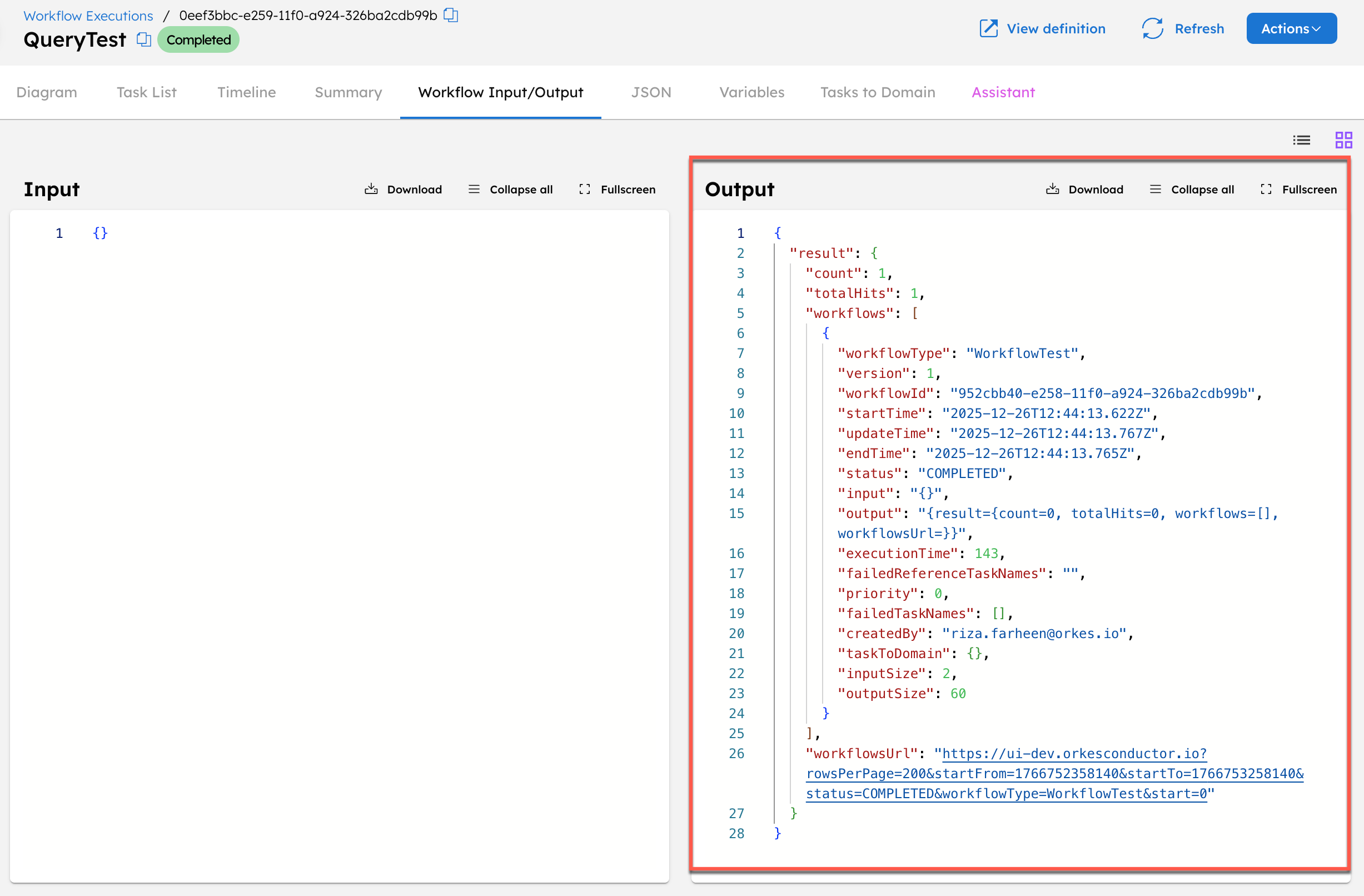Viewport: 1364px width, 896px height.
Task: Download the Output JSON
Action: click(x=1084, y=189)
